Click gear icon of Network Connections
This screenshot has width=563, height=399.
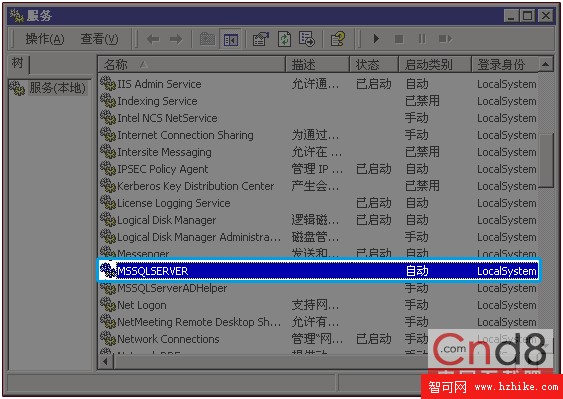coord(108,338)
